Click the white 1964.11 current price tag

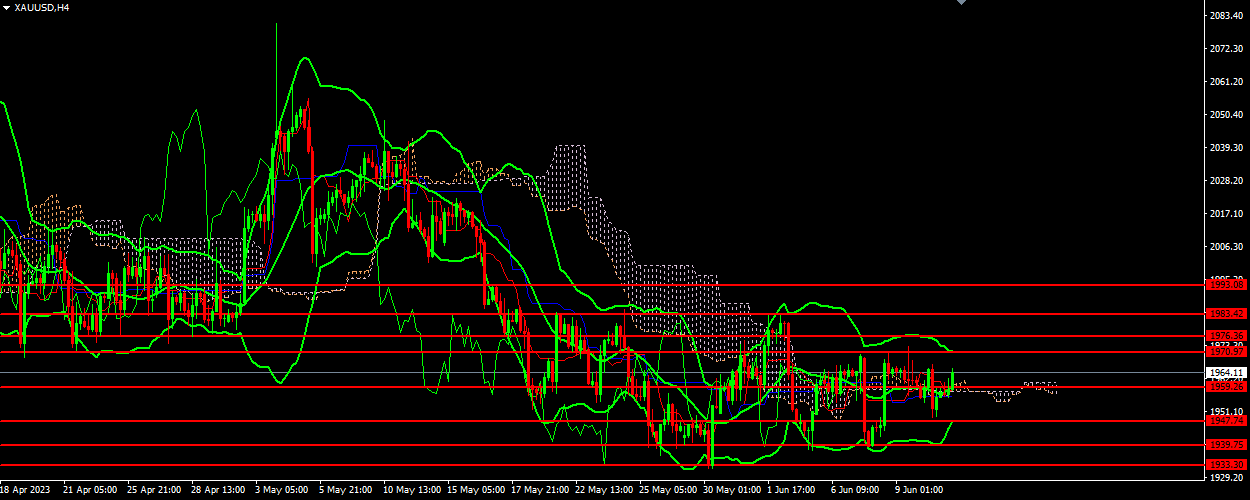pos(1226,373)
